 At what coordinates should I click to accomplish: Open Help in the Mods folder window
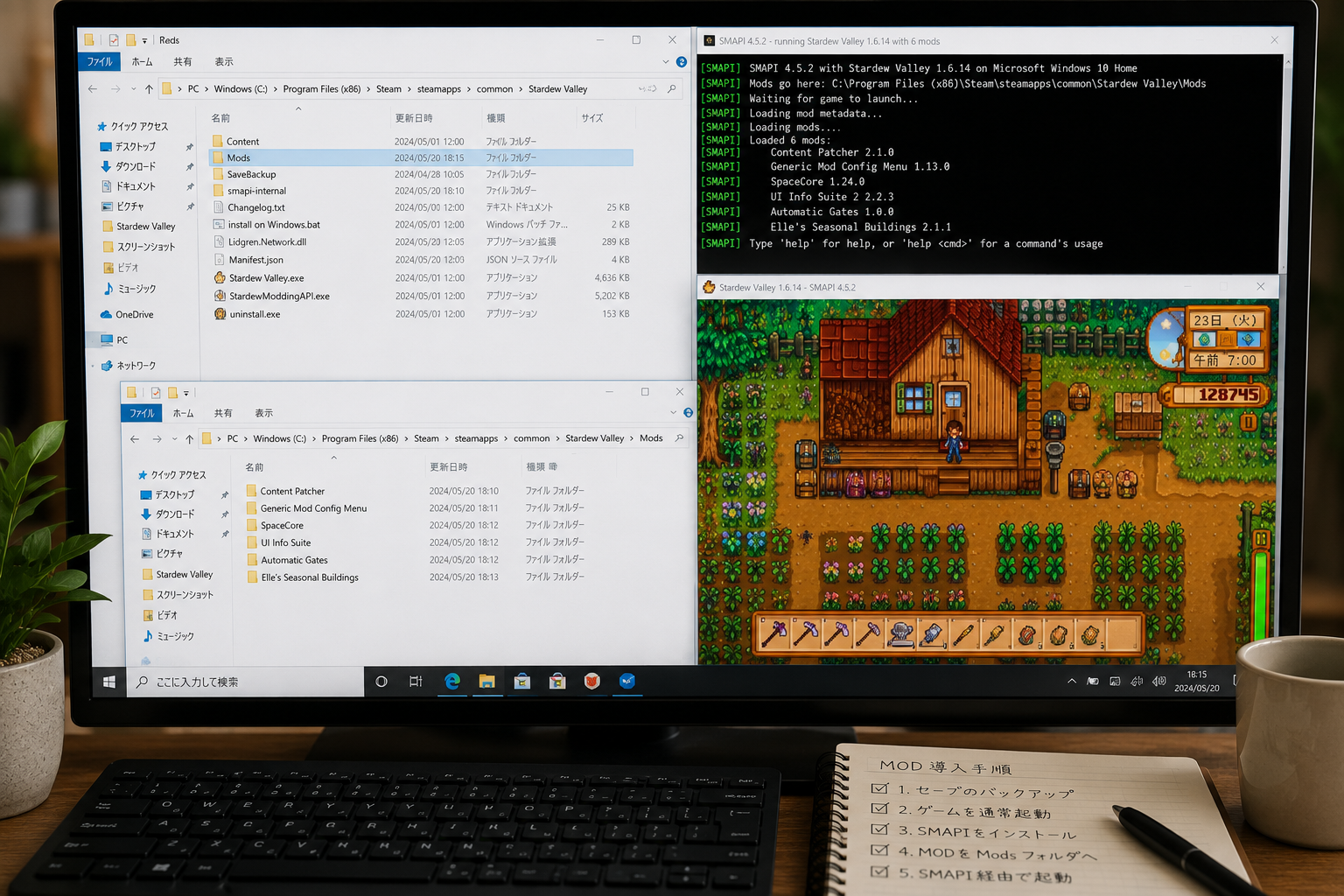(689, 413)
